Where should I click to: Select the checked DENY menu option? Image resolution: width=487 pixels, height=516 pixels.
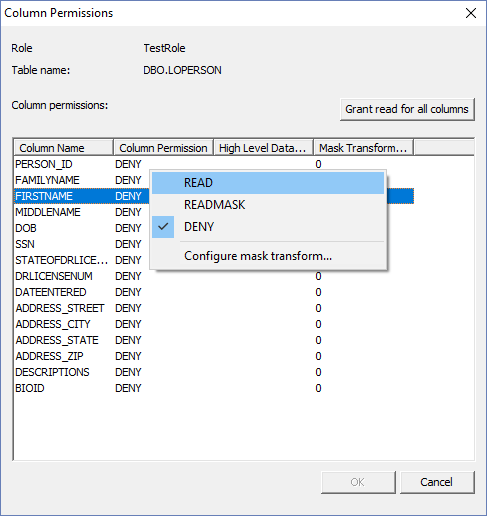click(x=268, y=227)
